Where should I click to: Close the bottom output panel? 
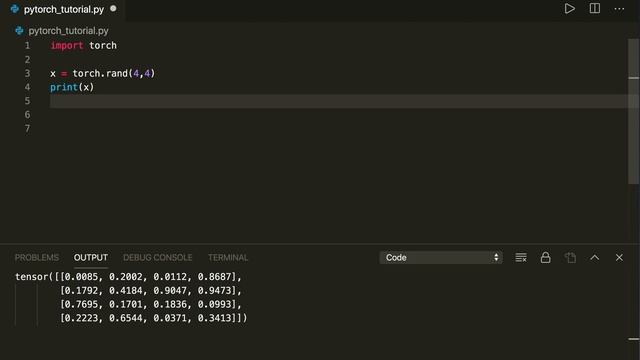tap(619, 258)
